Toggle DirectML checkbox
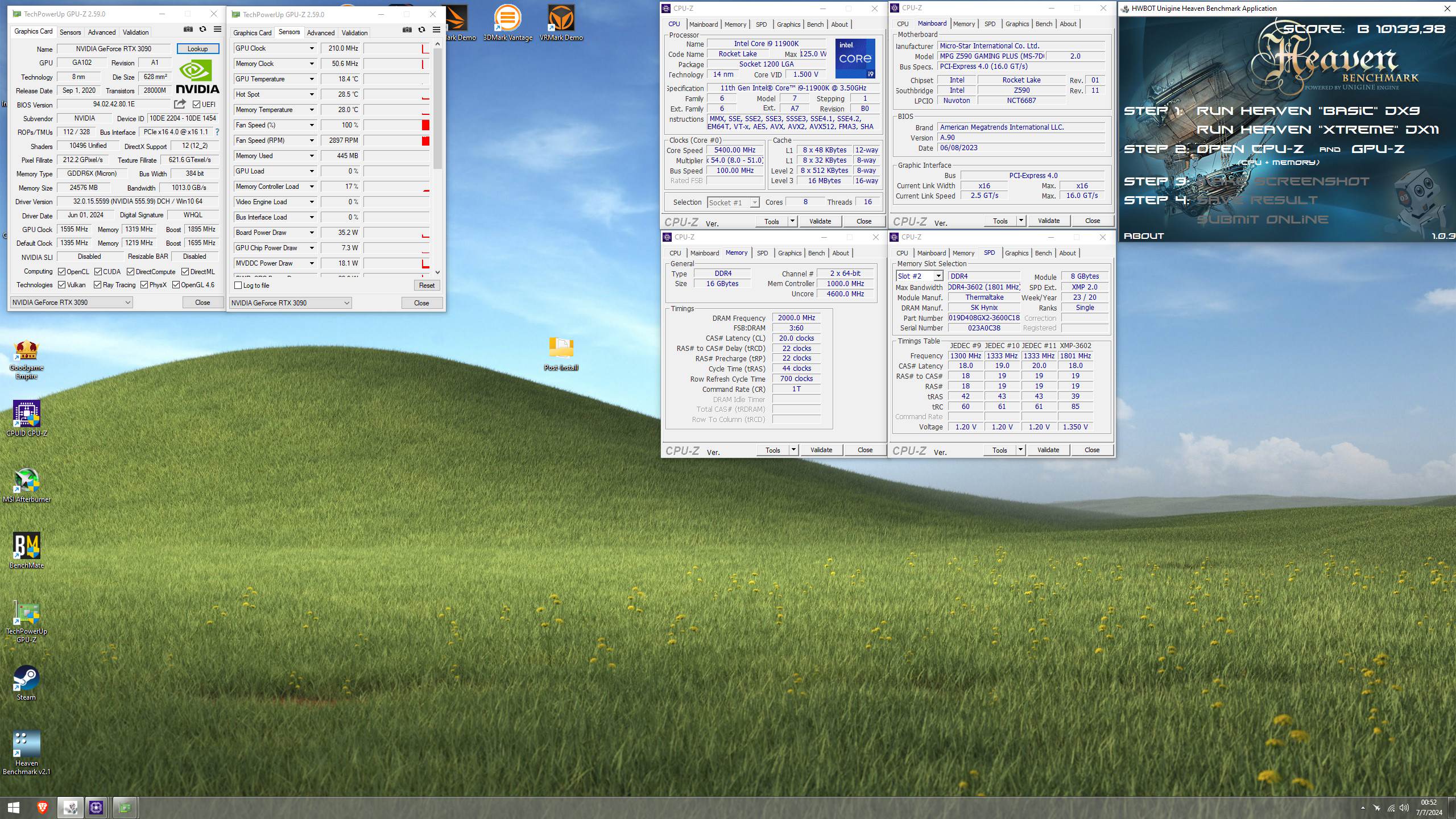1456x819 pixels. click(x=185, y=272)
